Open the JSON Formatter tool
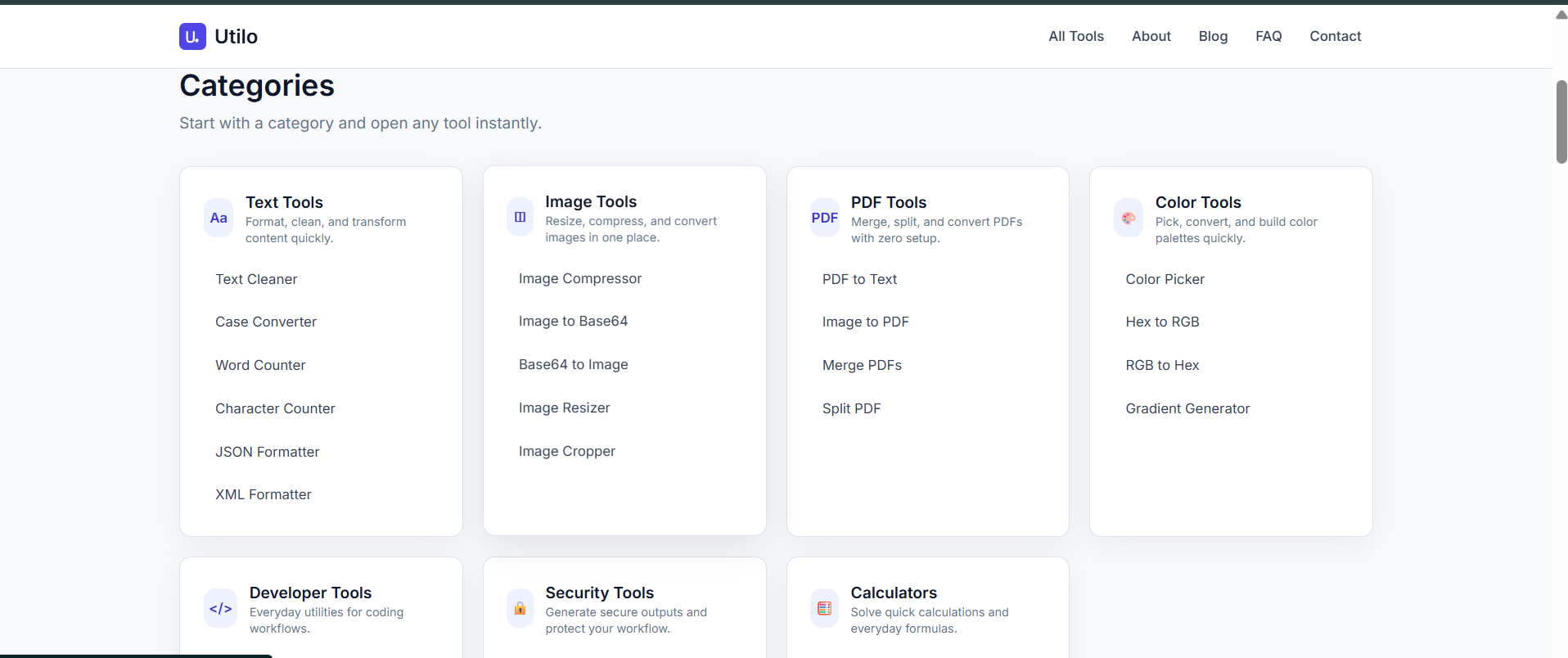The image size is (1568, 658). (x=268, y=452)
